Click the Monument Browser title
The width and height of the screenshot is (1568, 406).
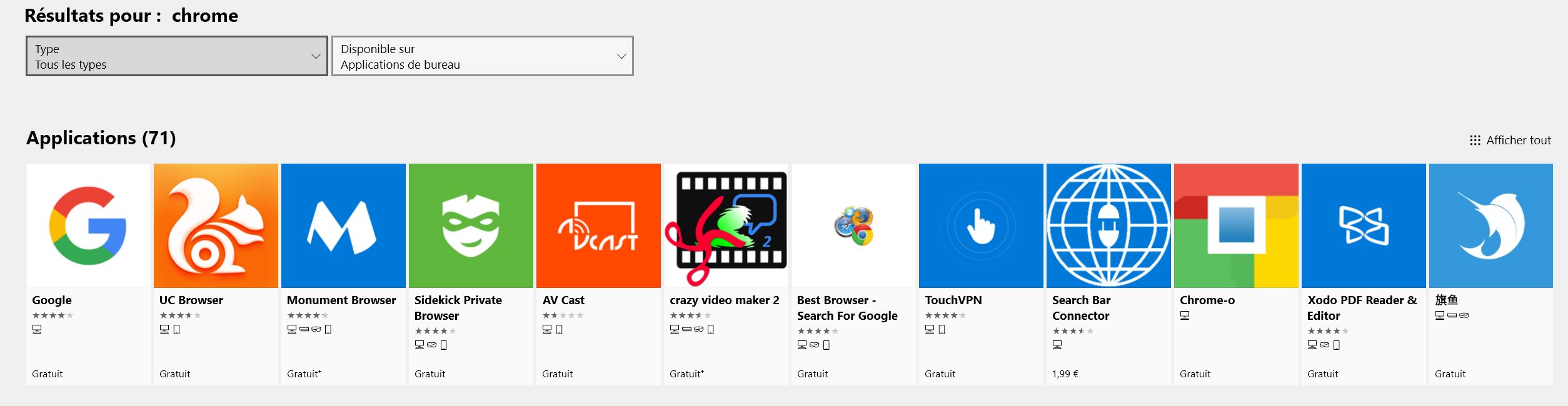(x=341, y=300)
